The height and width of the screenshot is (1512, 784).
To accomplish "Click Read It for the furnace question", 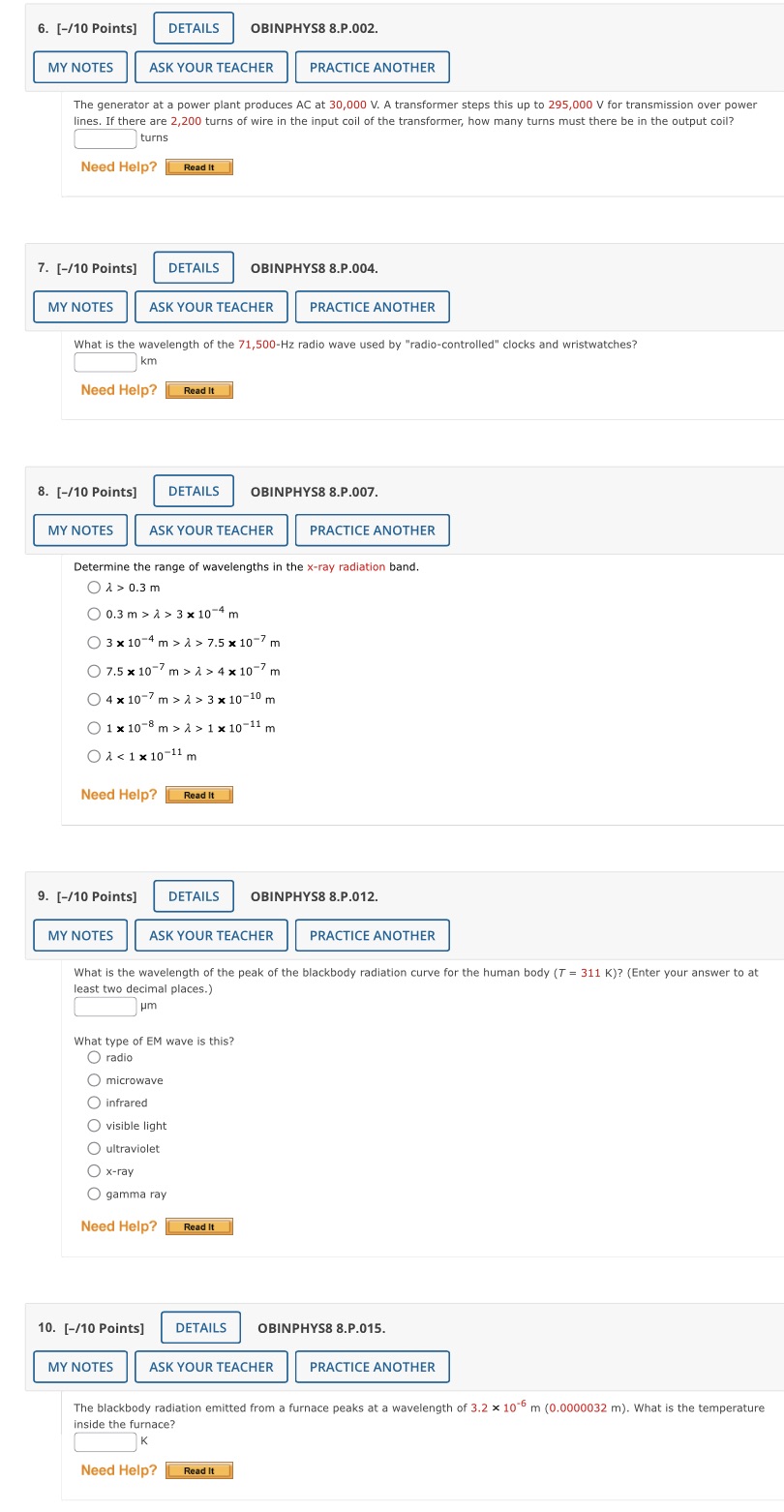I will click(198, 1469).
